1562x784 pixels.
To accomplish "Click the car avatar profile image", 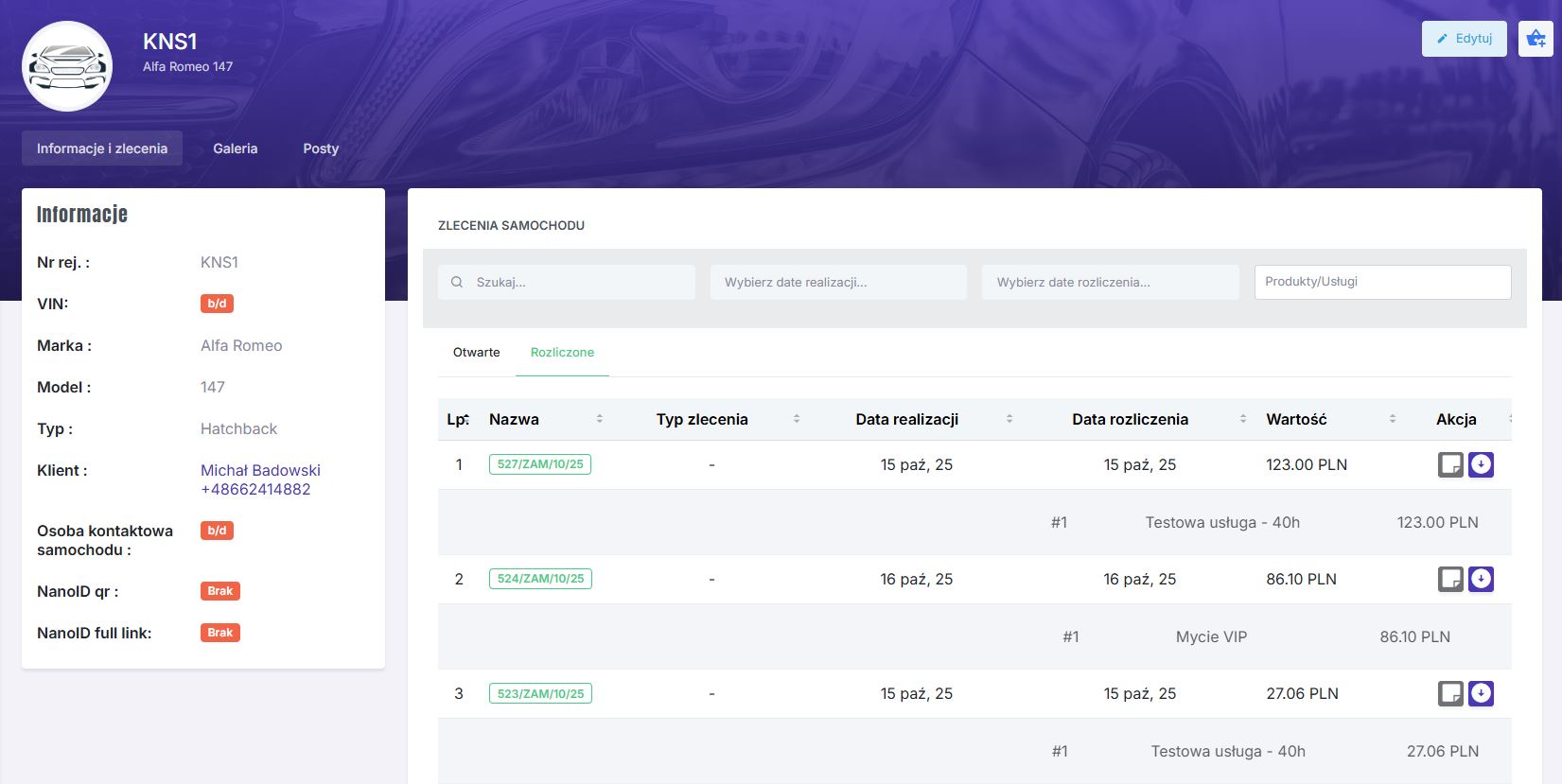I will [x=67, y=67].
